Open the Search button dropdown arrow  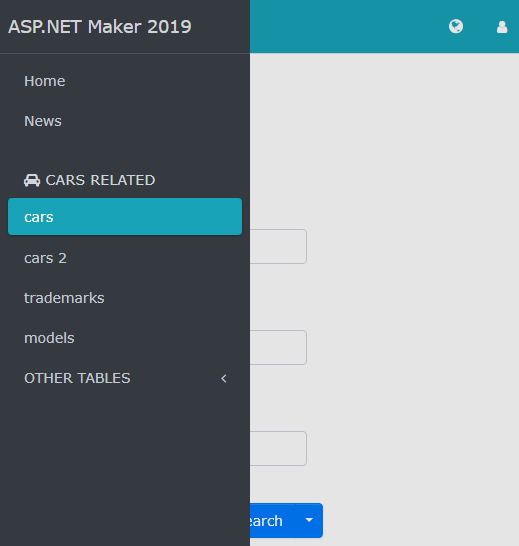coord(309,520)
